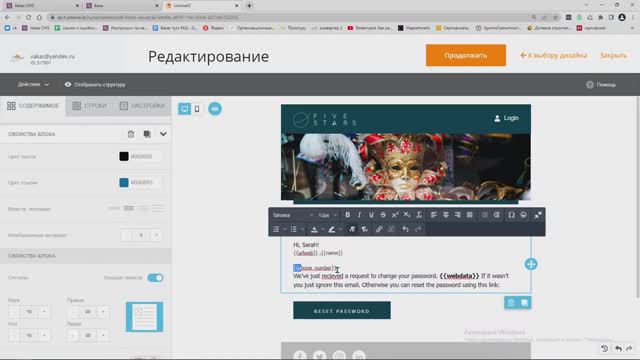The height and width of the screenshot is (360, 640).
Task: Delete block via the properties panel trash icon
Action: click(x=131, y=134)
